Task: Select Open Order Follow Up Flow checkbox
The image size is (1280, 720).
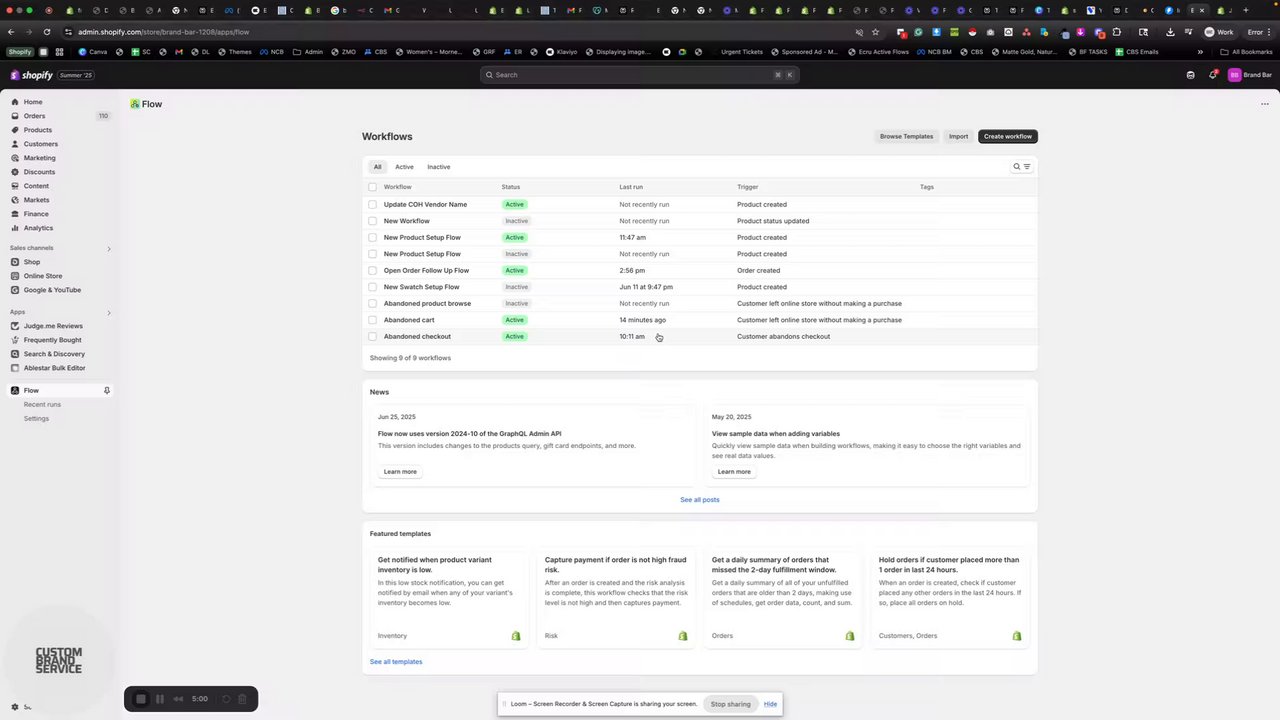Action: pyautogui.click(x=373, y=270)
